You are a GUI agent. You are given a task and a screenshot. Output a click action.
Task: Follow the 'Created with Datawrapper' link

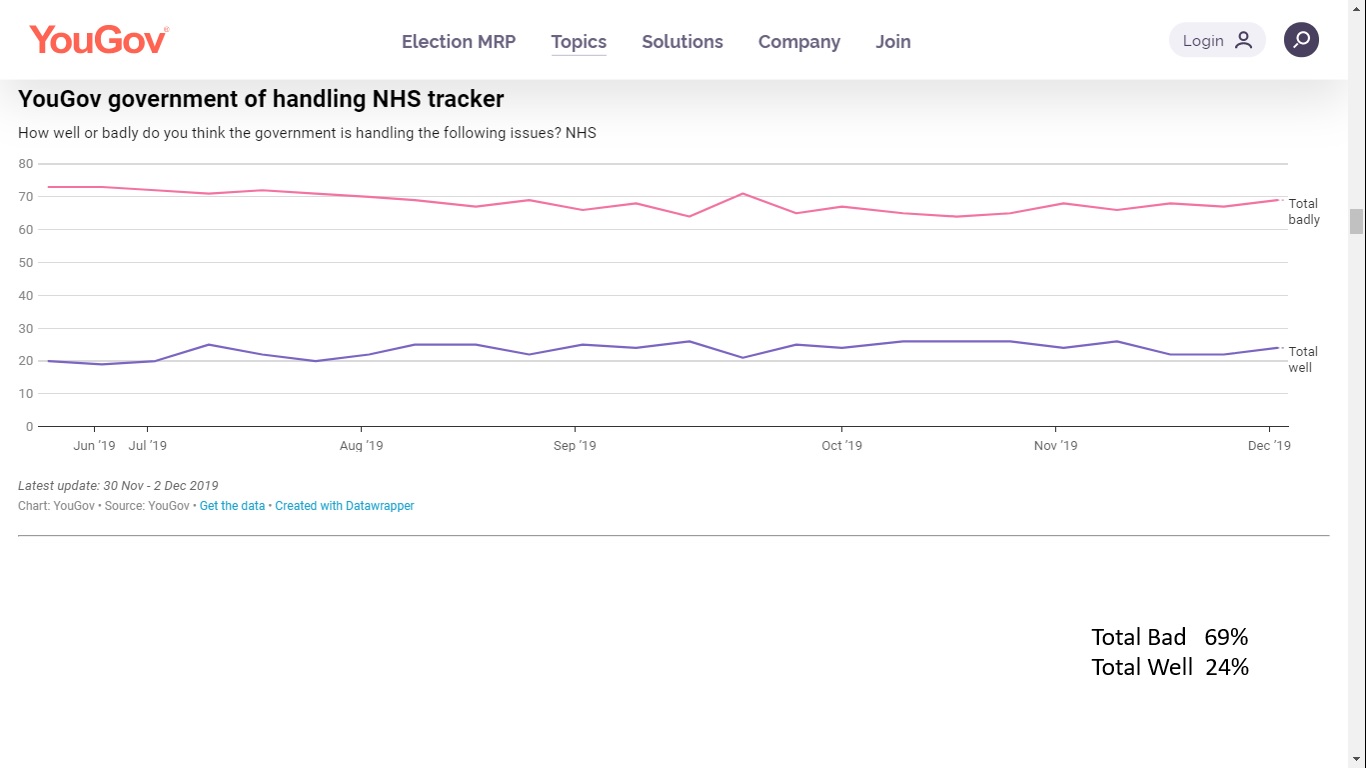(345, 506)
